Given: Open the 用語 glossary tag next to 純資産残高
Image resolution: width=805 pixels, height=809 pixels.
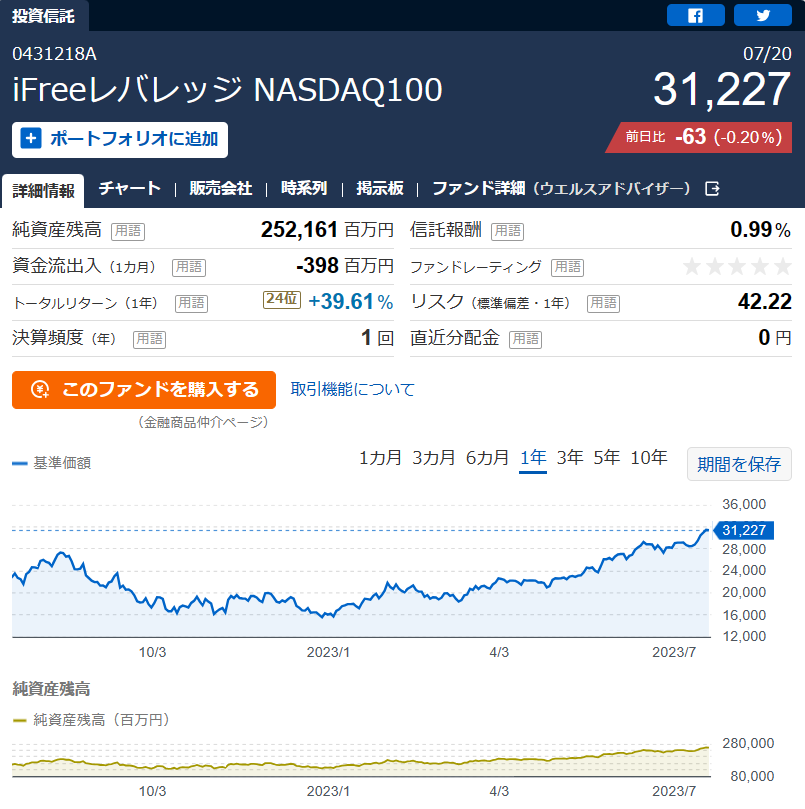Looking at the screenshot, I should [128, 231].
